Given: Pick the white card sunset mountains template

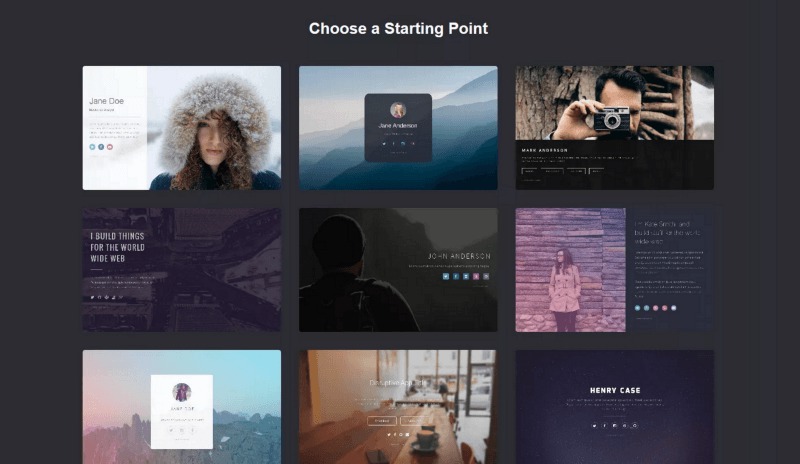Looking at the screenshot, I should 182,407.
